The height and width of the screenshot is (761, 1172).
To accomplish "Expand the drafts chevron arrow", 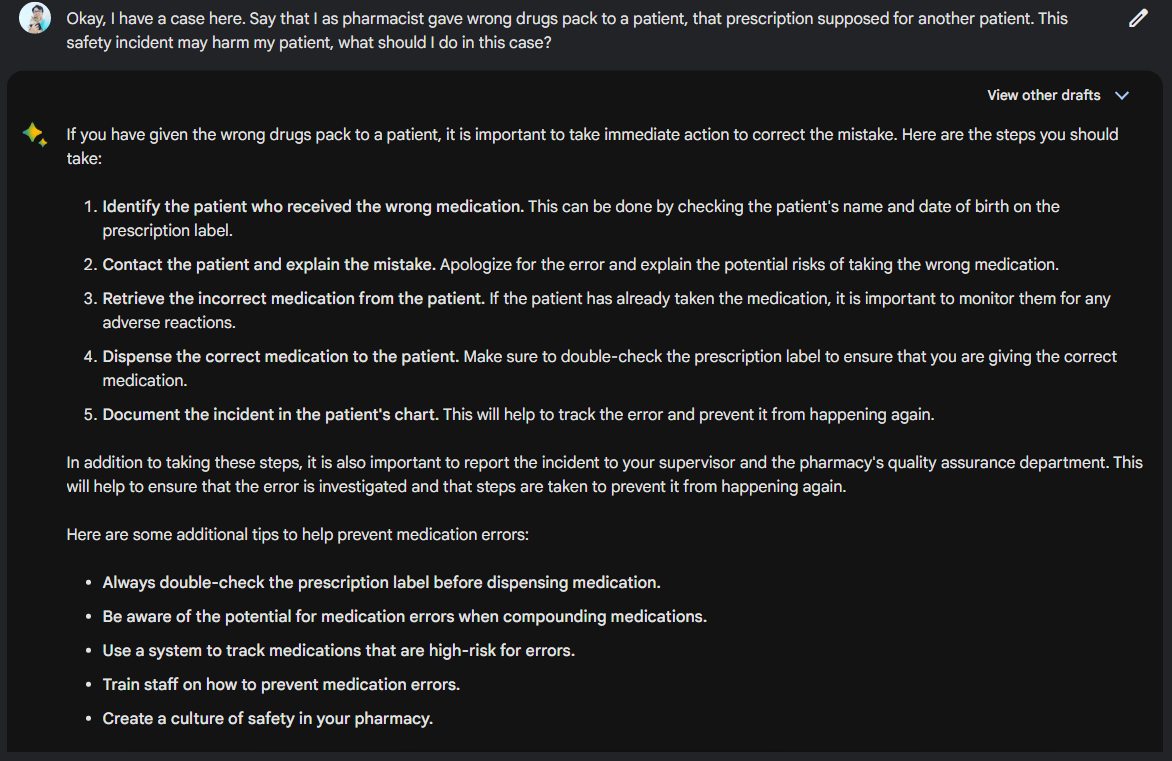I will pyautogui.click(x=1122, y=95).
